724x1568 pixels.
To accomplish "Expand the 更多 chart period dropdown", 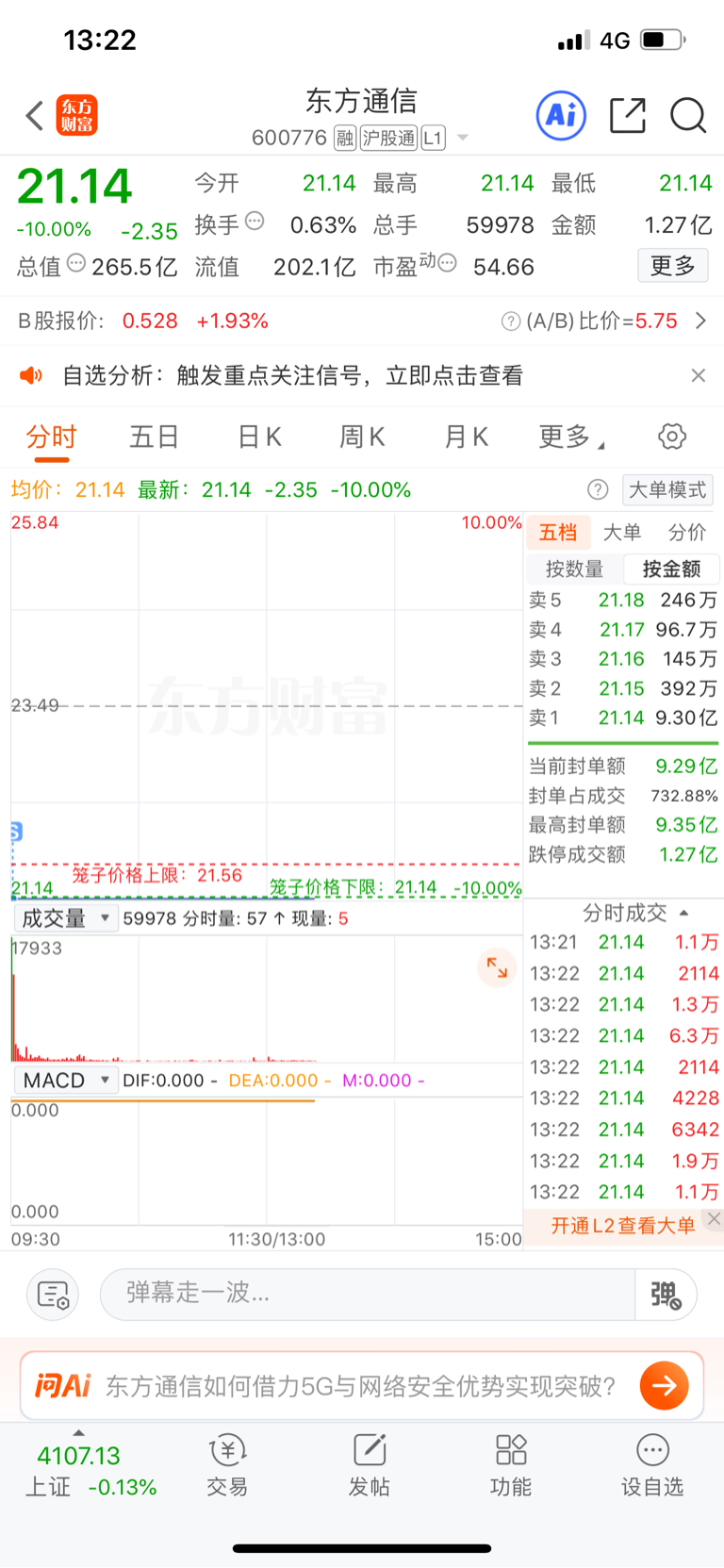I will [571, 437].
